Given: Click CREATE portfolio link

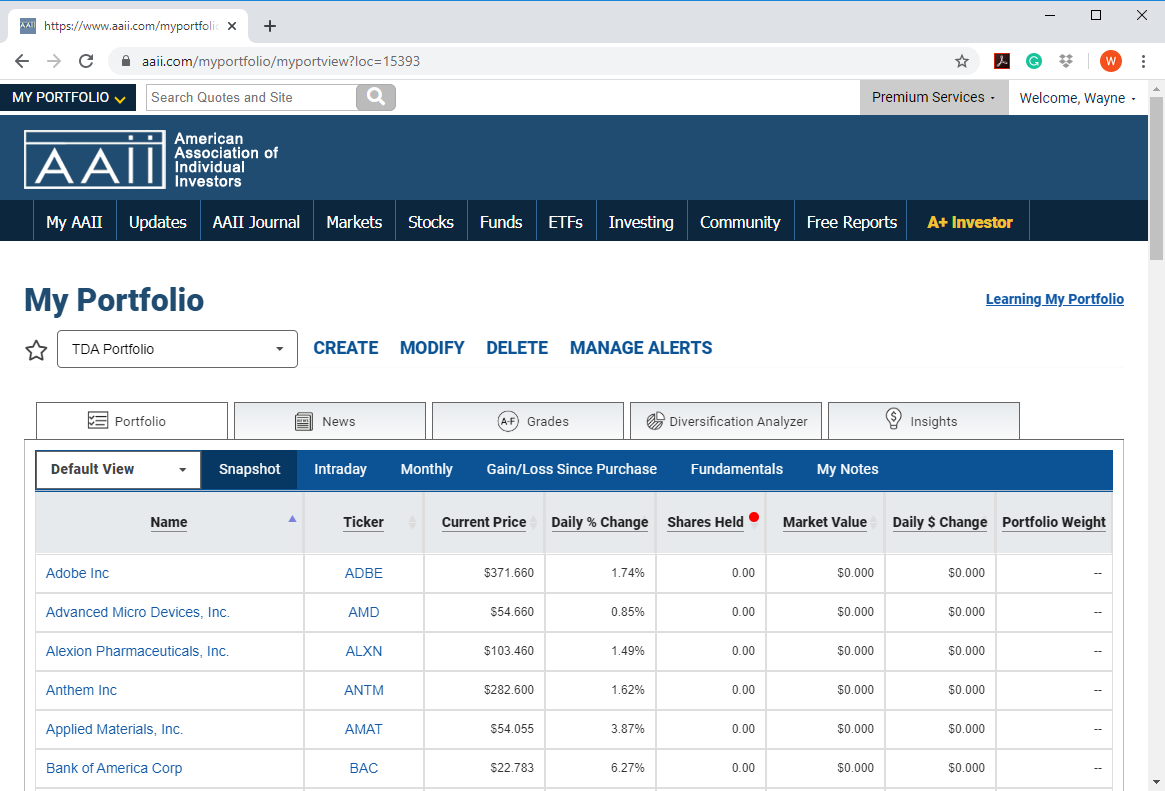Looking at the screenshot, I should tap(345, 348).
